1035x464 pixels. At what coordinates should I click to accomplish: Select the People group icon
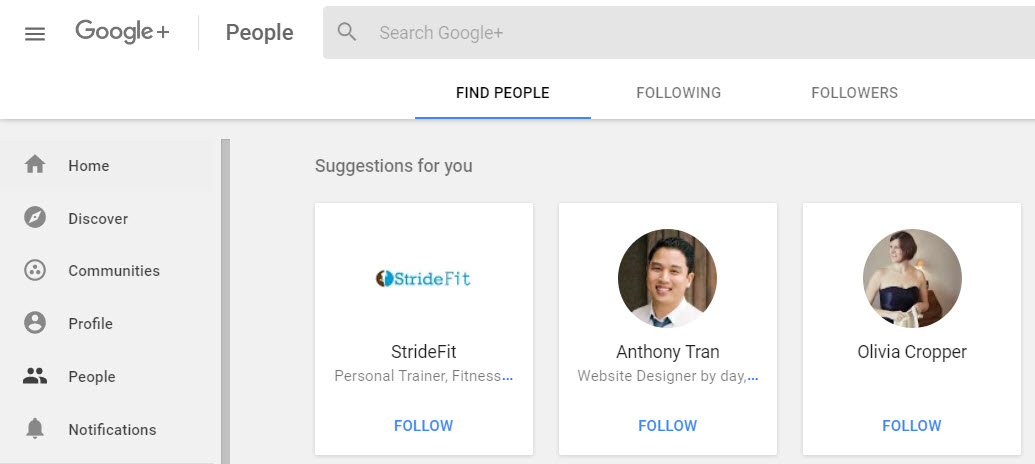tap(35, 376)
